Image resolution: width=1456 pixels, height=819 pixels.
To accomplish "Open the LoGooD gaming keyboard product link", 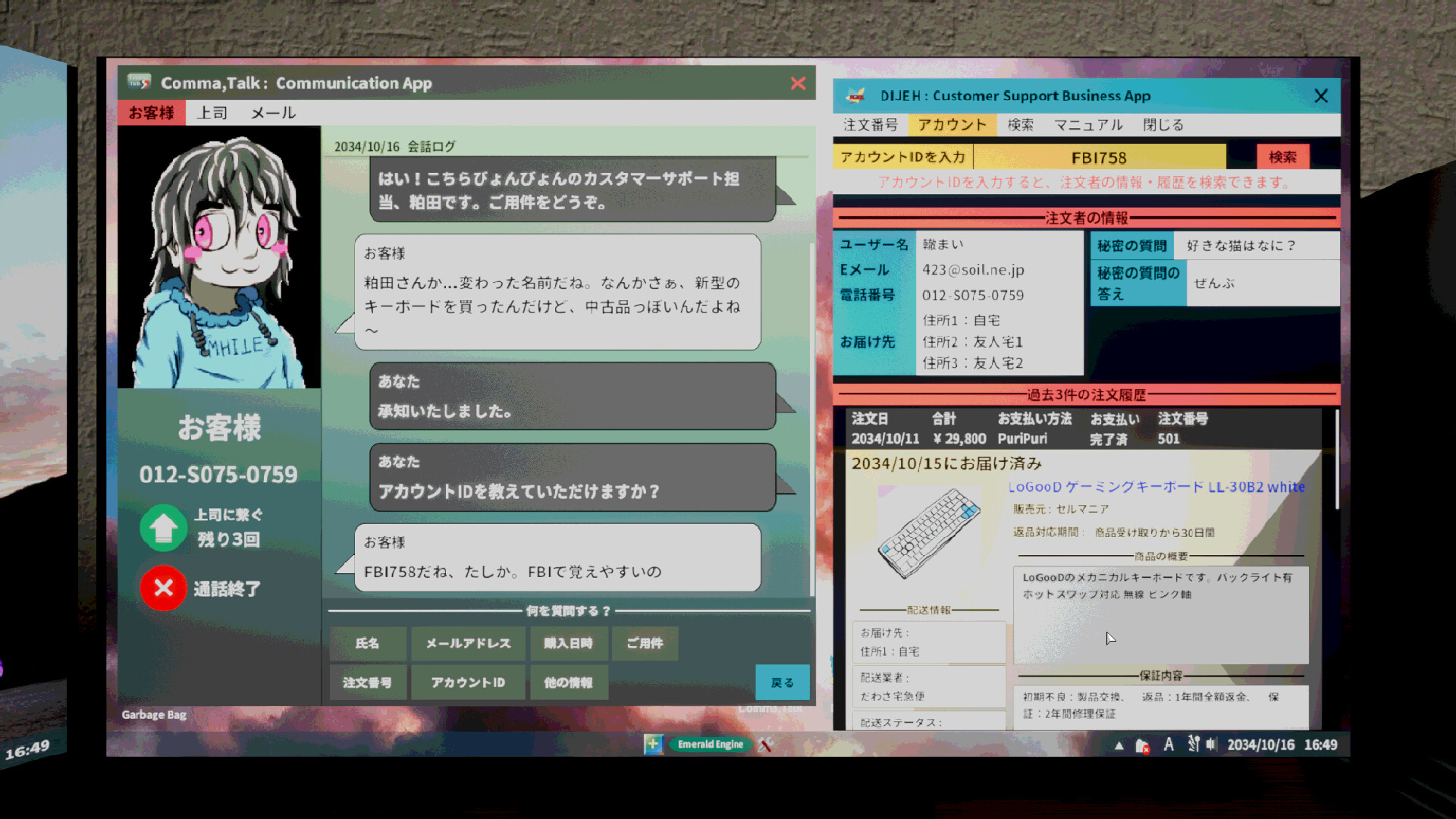I will [1156, 487].
